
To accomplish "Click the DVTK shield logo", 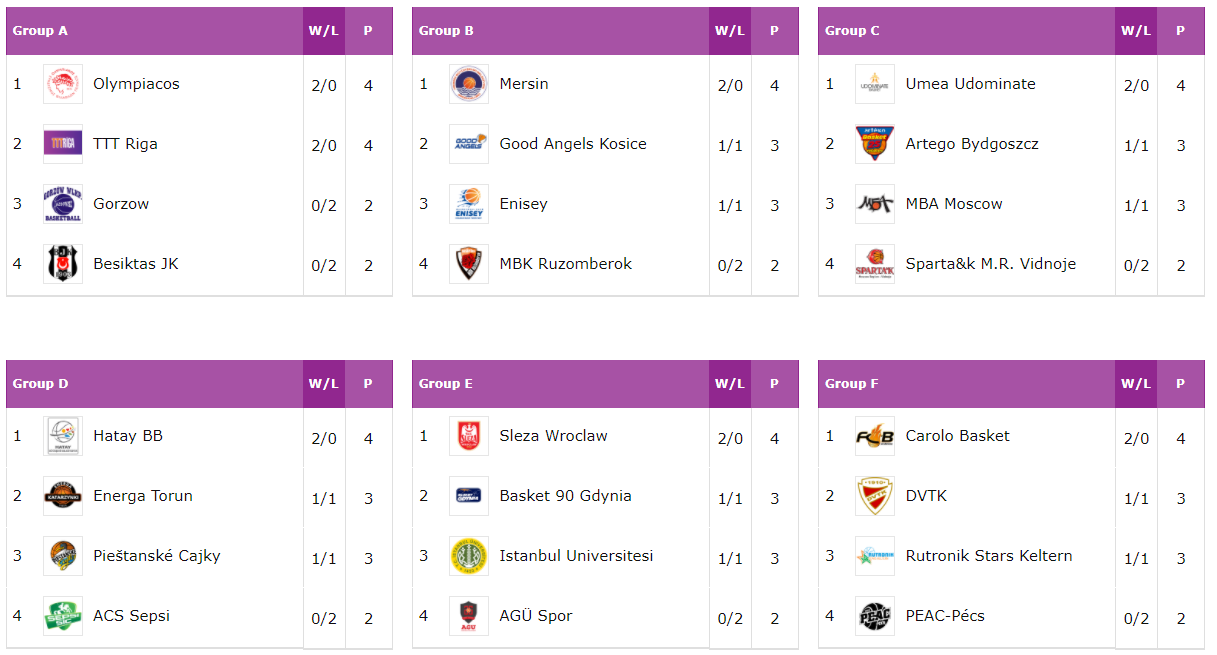I will (x=875, y=496).
